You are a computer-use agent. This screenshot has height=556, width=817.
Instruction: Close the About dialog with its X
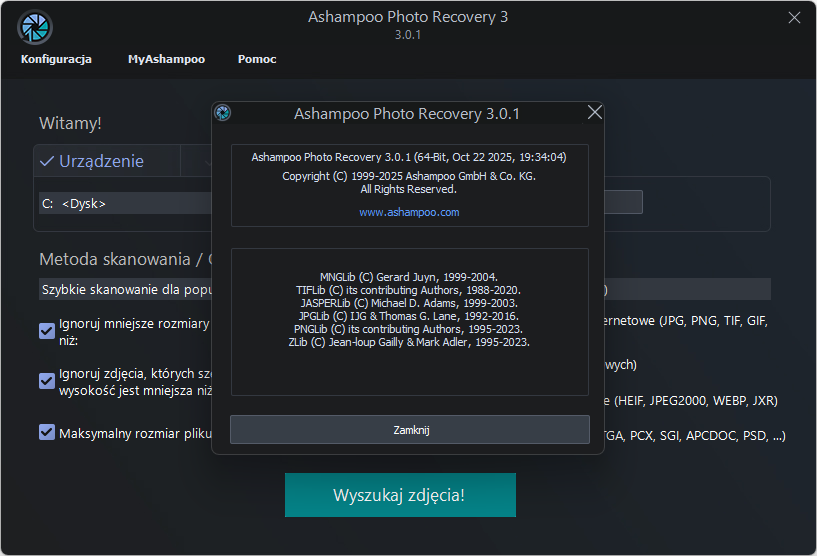[x=595, y=112]
